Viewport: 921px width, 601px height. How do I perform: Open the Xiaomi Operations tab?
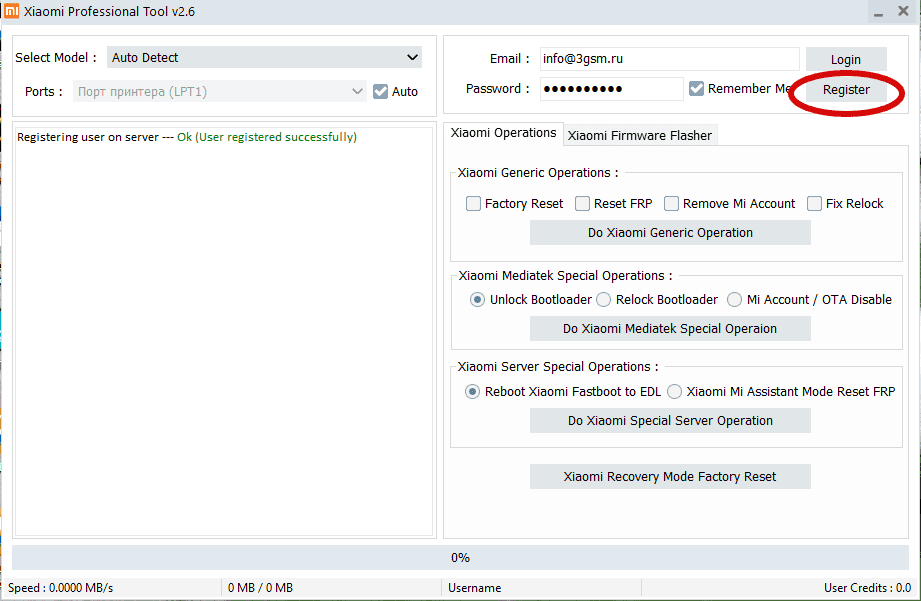tap(503, 133)
